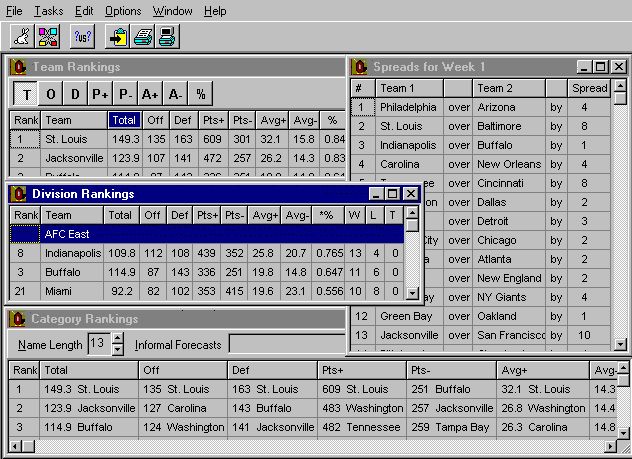The height and width of the screenshot is (459, 632).
Task: Click the Avg+ column header in Team Rankings
Action: pyautogui.click(x=272, y=120)
